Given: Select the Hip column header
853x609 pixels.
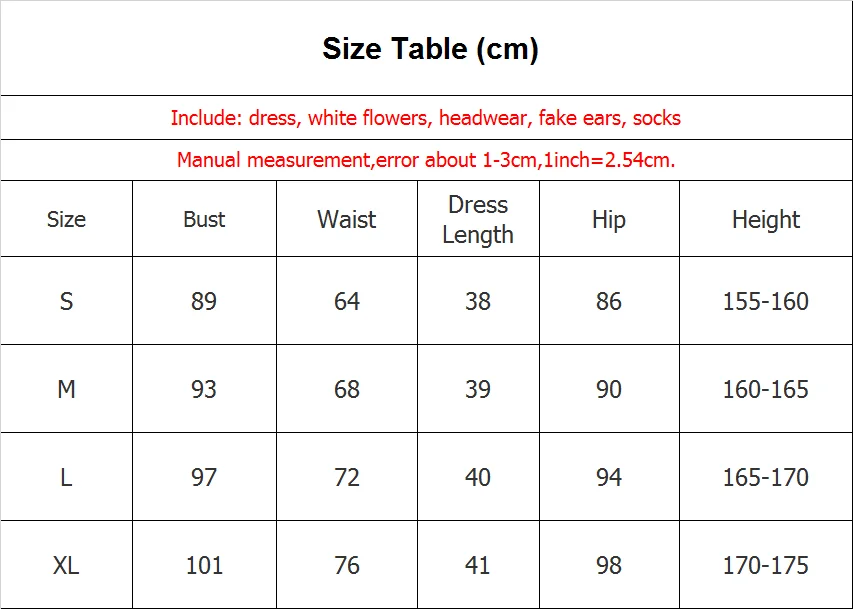Looking at the screenshot, I should (x=609, y=220).
